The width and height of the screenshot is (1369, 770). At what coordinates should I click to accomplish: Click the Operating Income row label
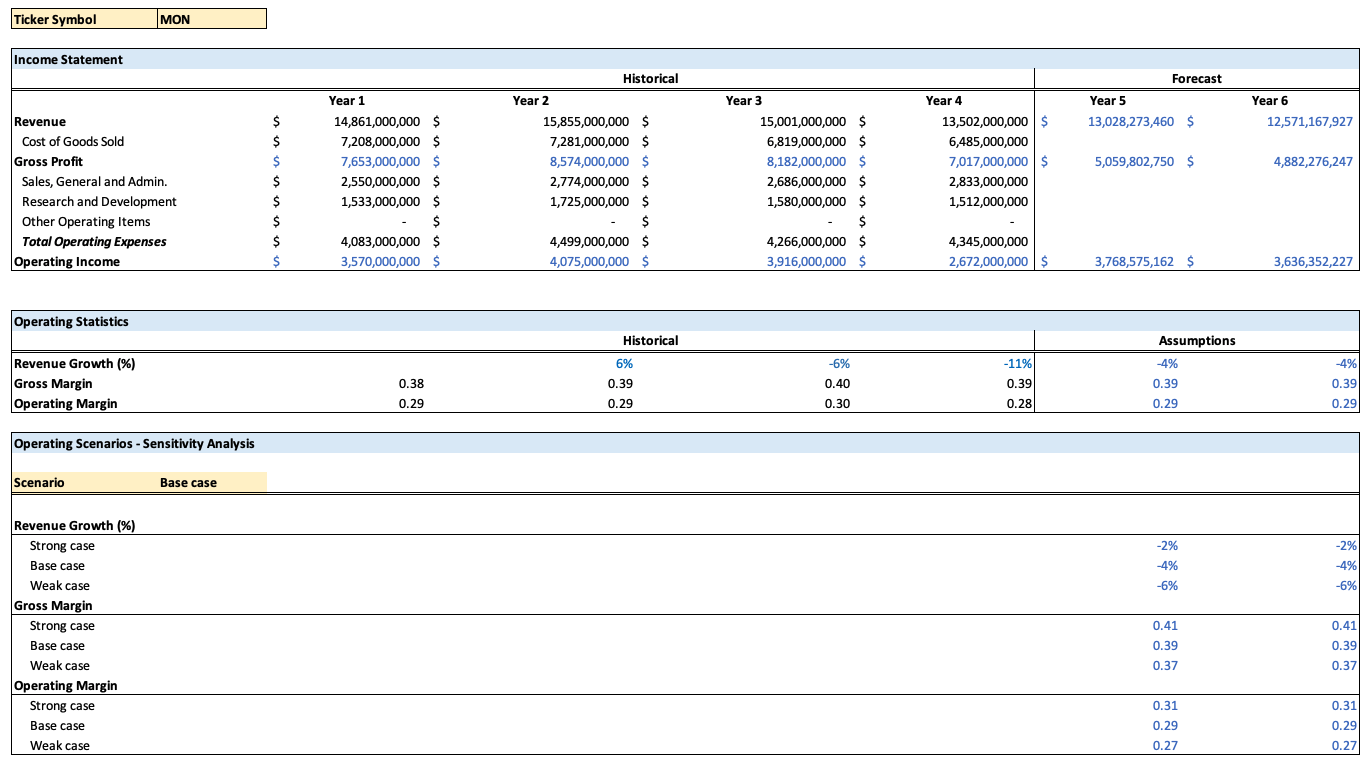[x=67, y=261]
